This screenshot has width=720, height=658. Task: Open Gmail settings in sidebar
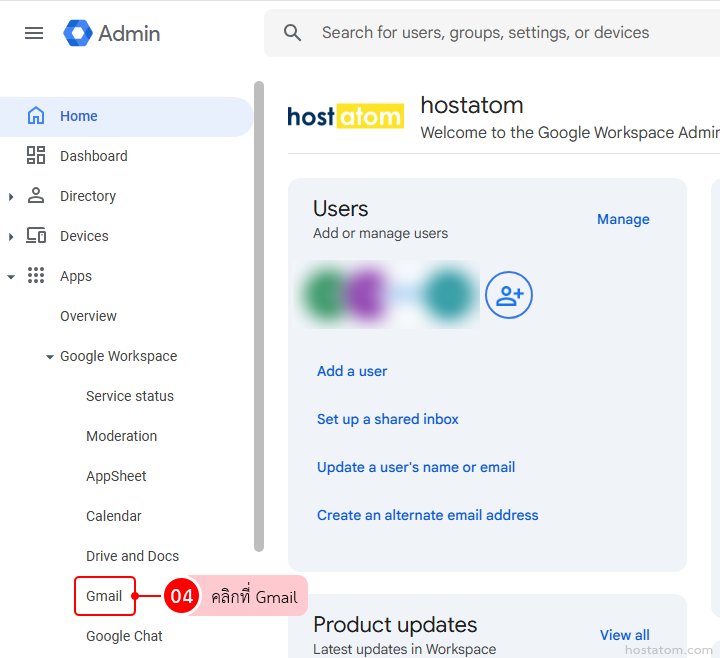coord(104,596)
